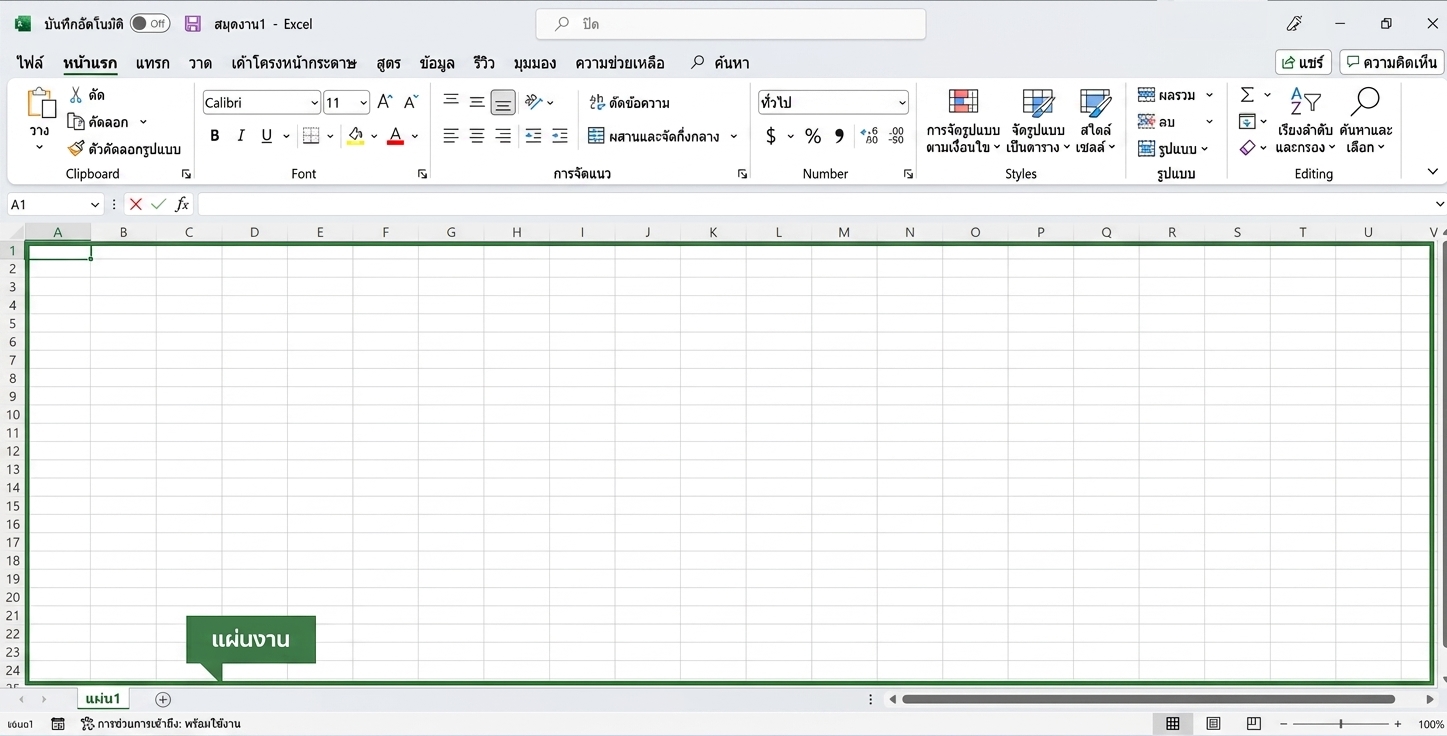This screenshot has height=736, width=1447.
Task: Click the Middle Align icon
Action: pos(477,102)
